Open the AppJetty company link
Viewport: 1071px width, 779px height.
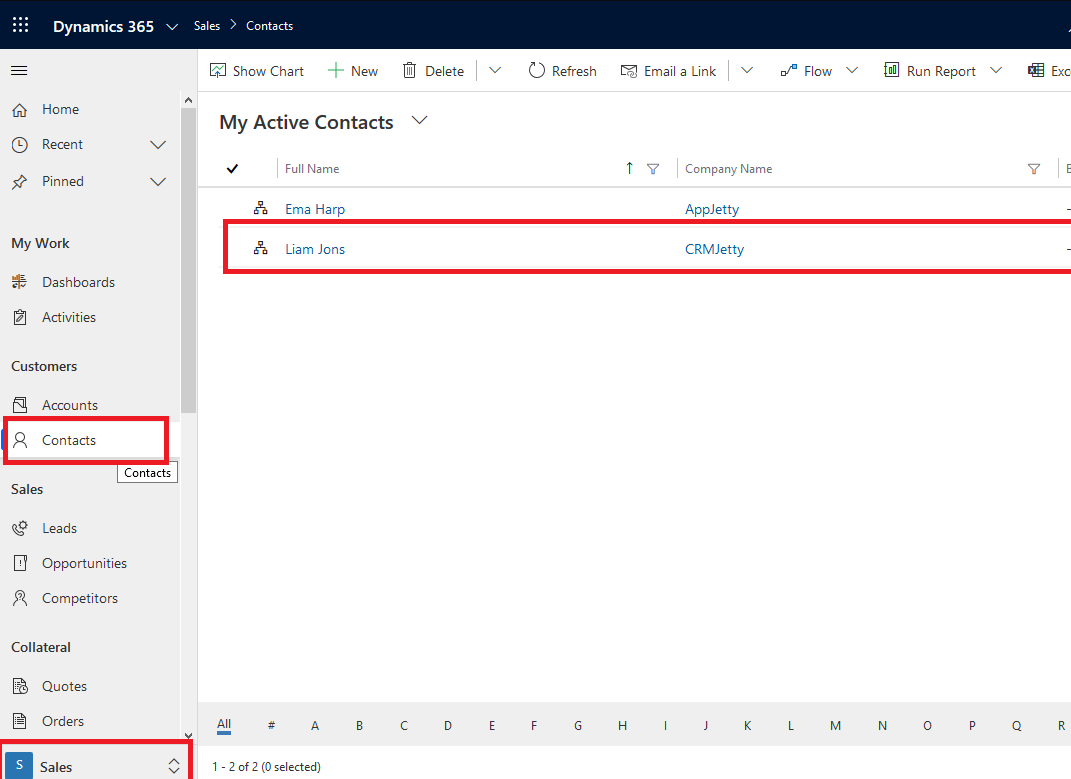[x=712, y=209]
